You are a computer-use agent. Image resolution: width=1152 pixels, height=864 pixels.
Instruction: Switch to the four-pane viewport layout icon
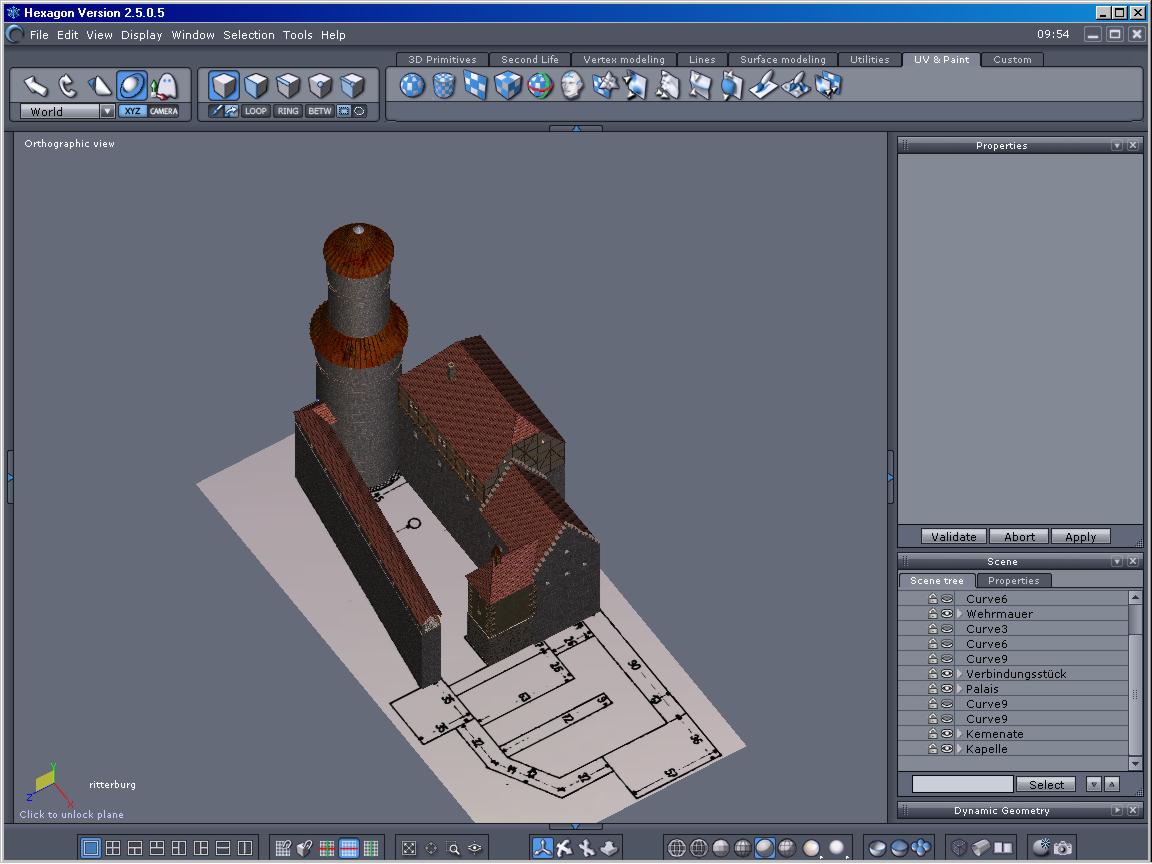click(x=113, y=848)
